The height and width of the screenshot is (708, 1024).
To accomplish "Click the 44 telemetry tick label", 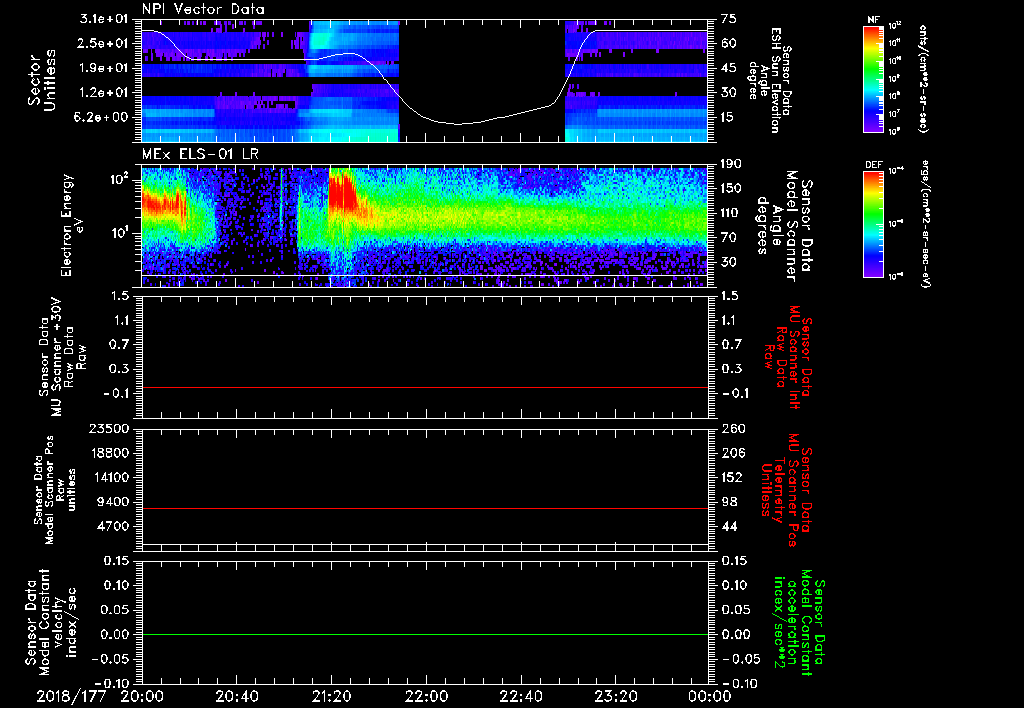I will tap(729, 526).
